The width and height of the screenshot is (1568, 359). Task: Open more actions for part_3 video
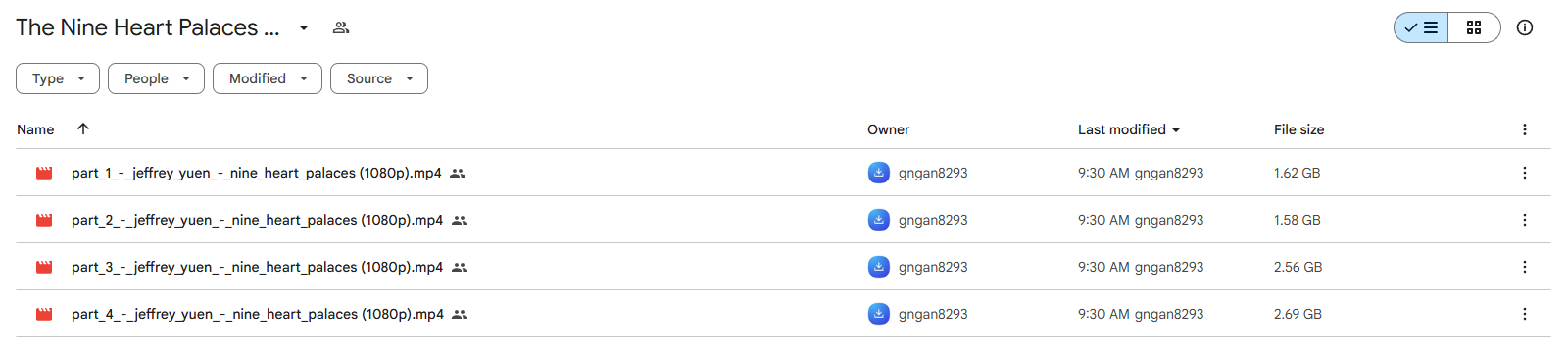[x=1524, y=267]
